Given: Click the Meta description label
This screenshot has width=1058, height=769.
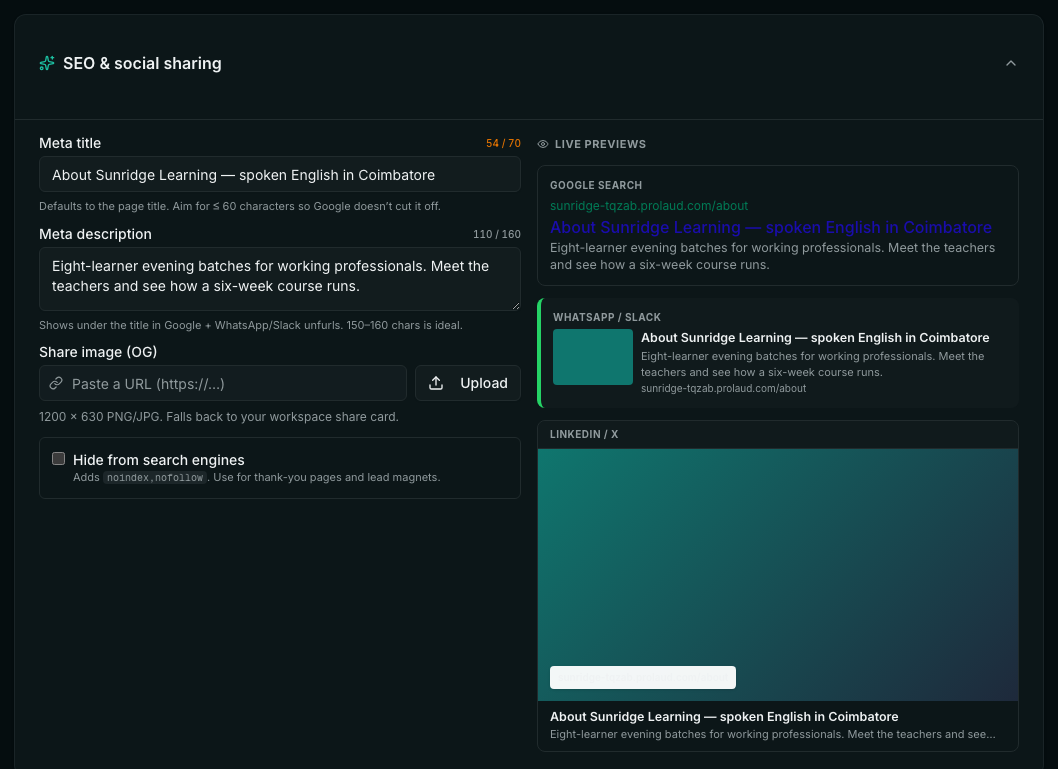Looking at the screenshot, I should coord(95,234).
